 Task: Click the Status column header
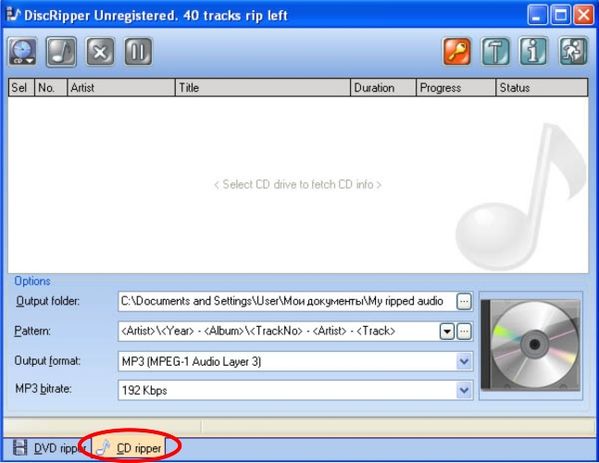click(x=542, y=87)
